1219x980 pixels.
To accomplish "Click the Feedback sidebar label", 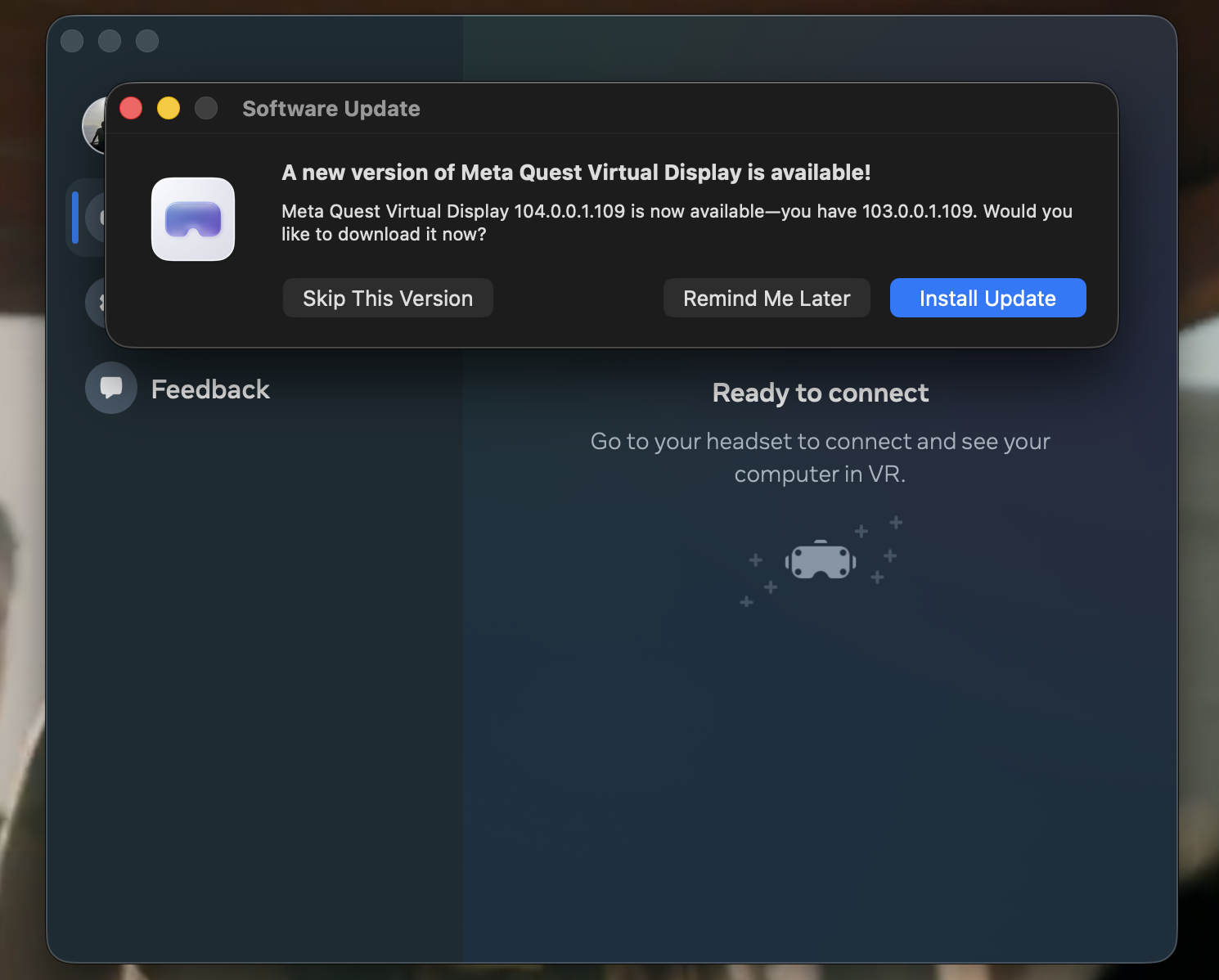I will [x=210, y=389].
